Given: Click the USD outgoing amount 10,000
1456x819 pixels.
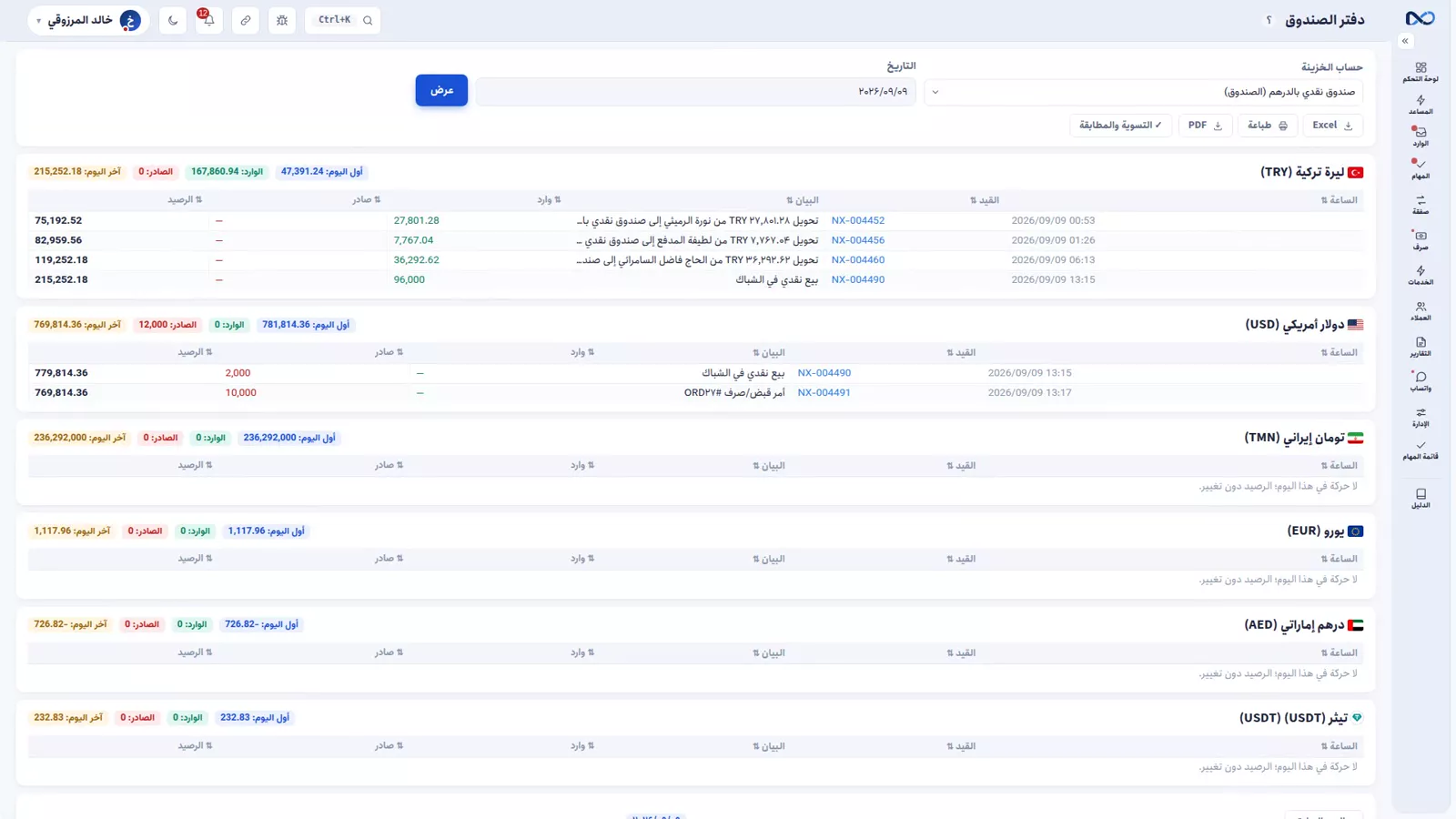Looking at the screenshot, I should tap(240, 393).
